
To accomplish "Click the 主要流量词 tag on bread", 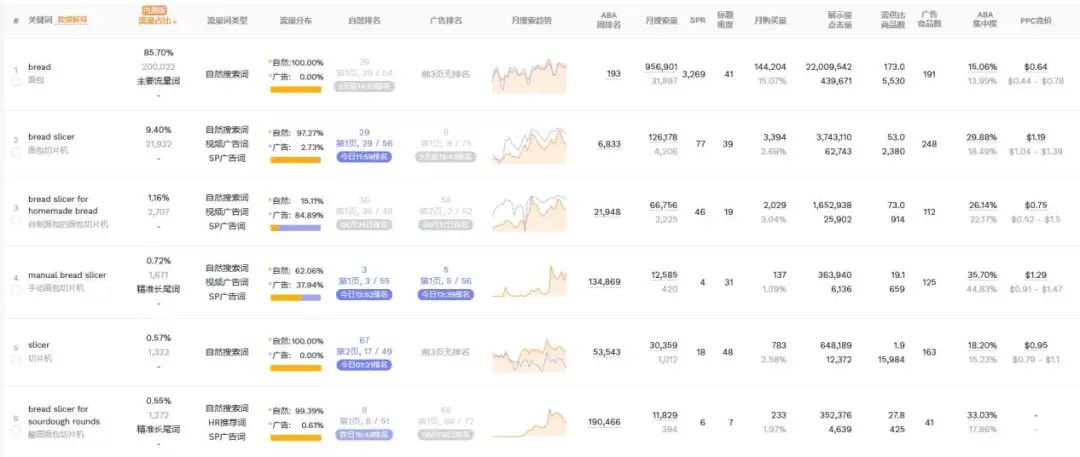I will [158, 81].
